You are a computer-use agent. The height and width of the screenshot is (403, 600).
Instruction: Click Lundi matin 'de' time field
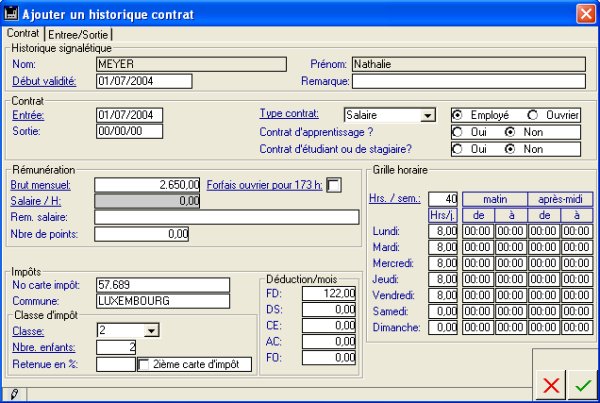click(x=478, y=231)
